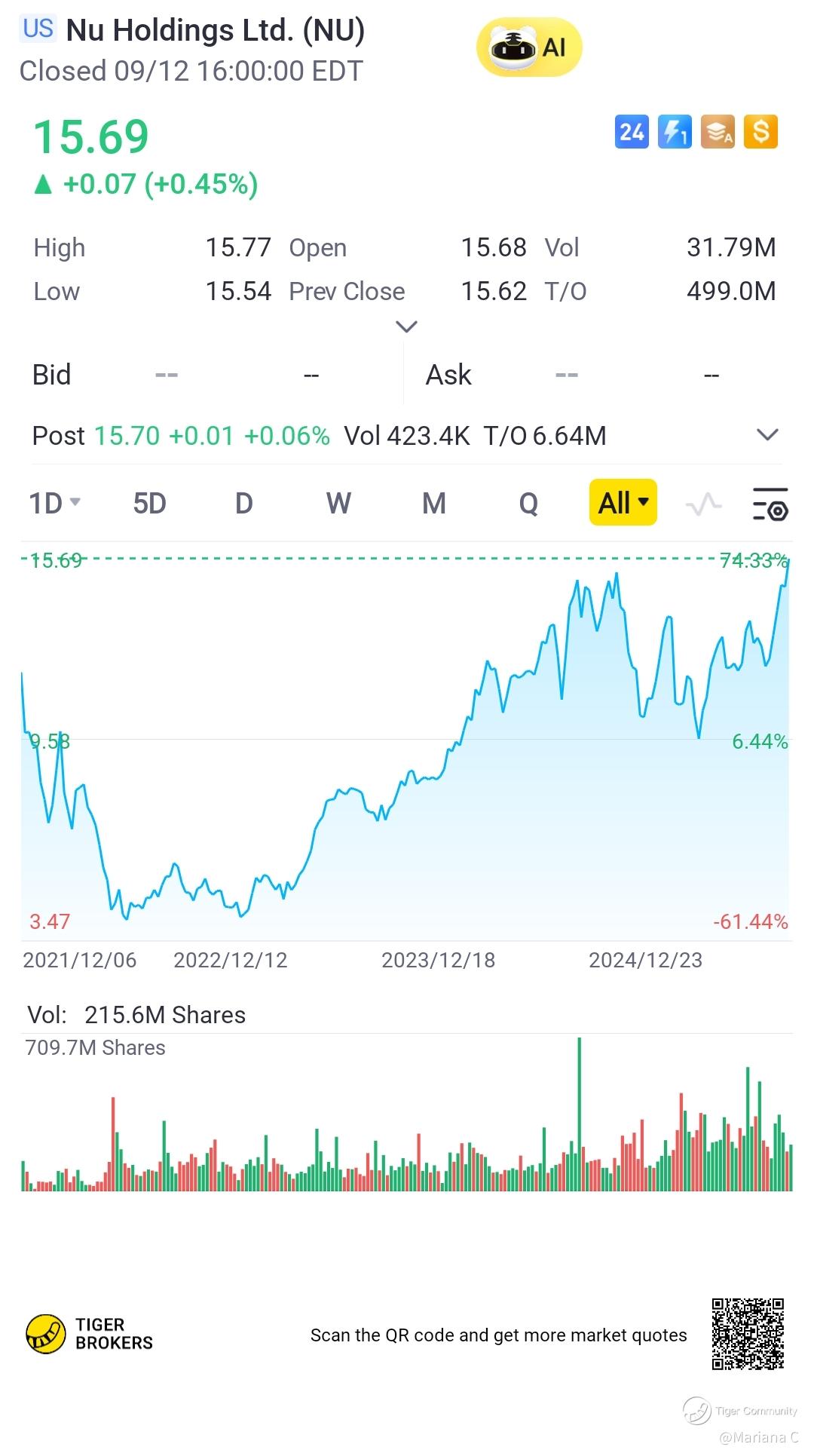The image size is (814, 1456).
Task: Open chart settings icon beside All tab
Action: point(770,504)
